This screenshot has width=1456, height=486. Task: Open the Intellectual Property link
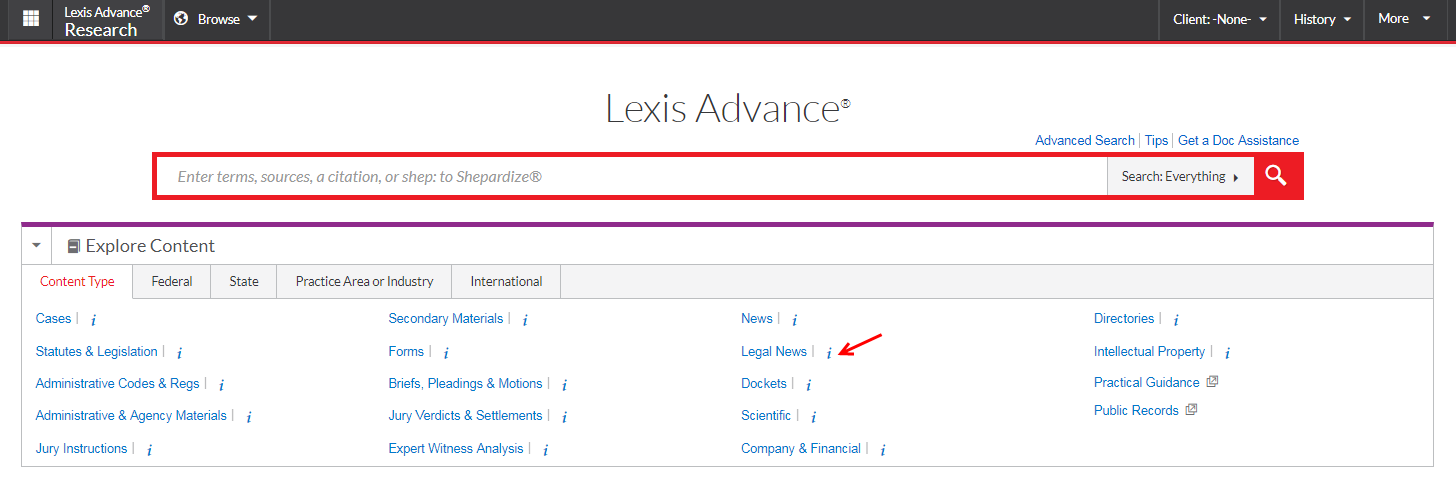click(1150, 352)
